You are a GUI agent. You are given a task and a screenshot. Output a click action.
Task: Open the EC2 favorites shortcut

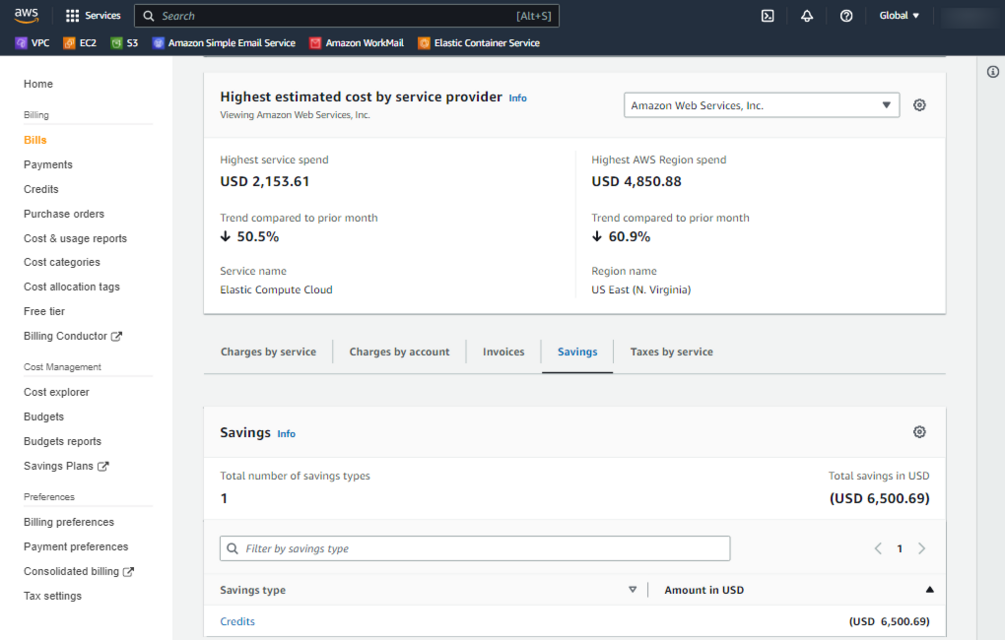(x=80, y=43)
